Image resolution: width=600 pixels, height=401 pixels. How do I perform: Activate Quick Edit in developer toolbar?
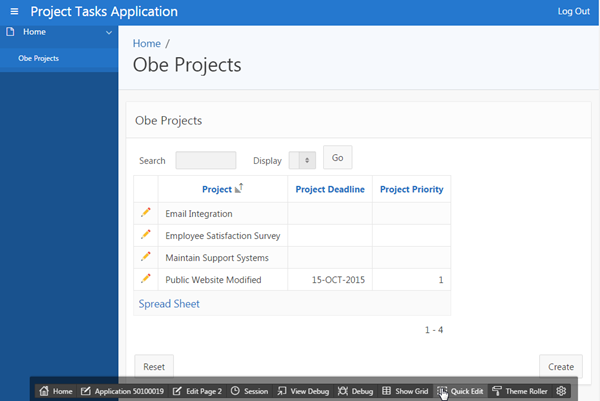point(460,391)
